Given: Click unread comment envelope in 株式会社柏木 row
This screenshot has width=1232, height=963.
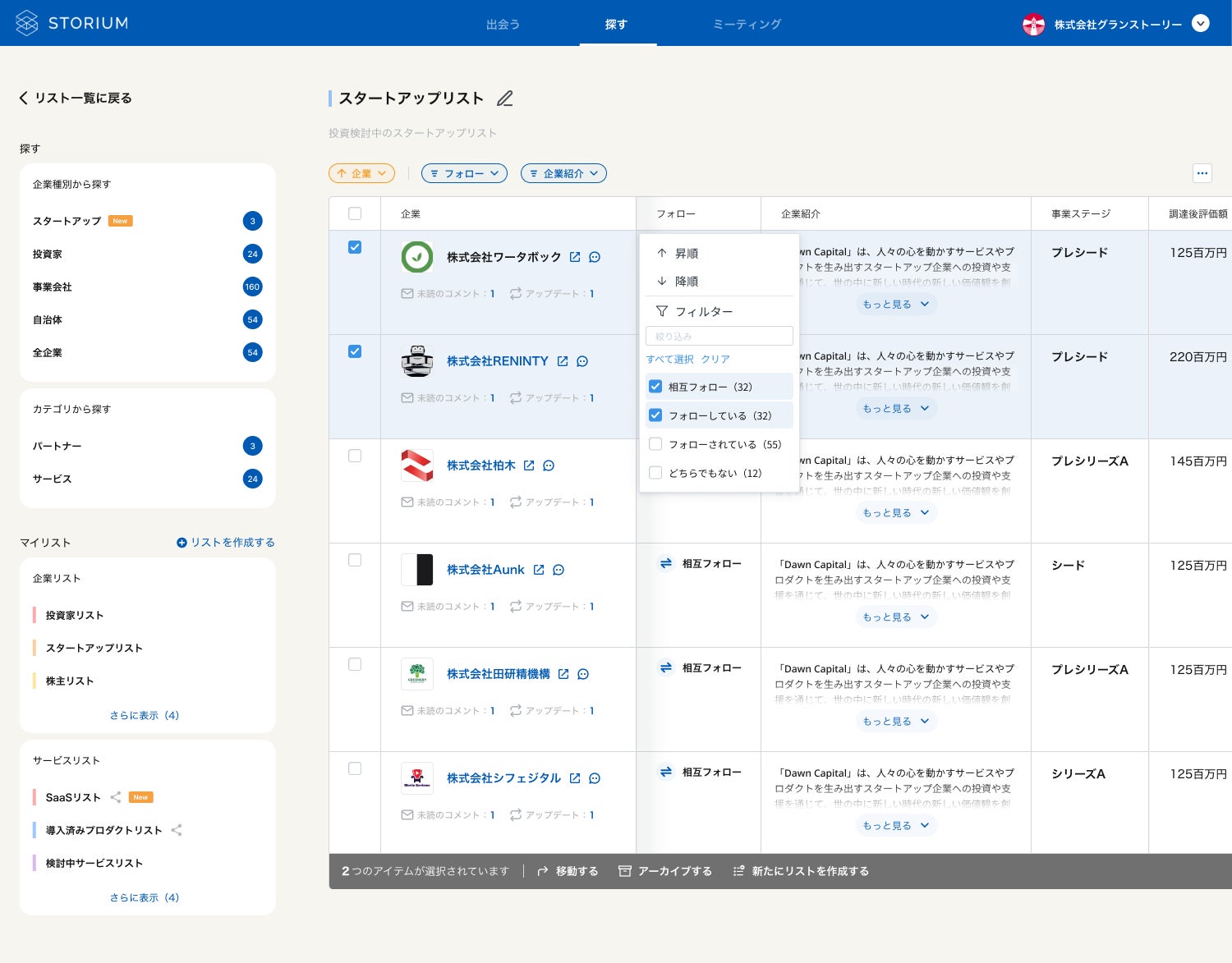Looking at the screenshot, I should pos(407,502).
